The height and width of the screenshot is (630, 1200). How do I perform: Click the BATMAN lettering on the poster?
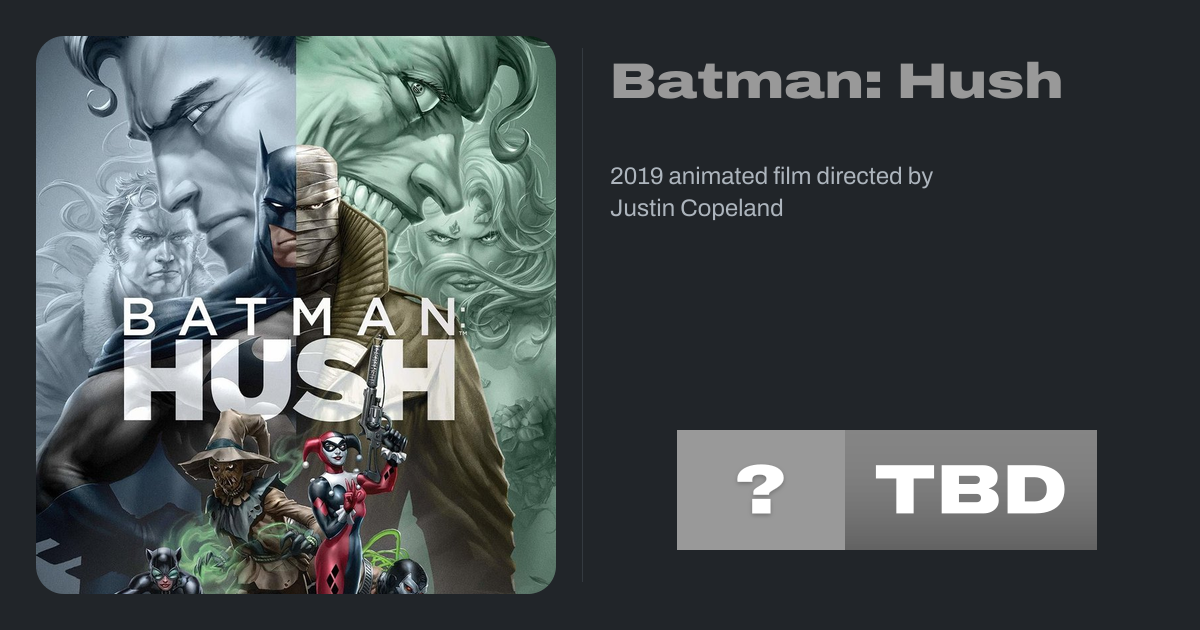[289, 317]
